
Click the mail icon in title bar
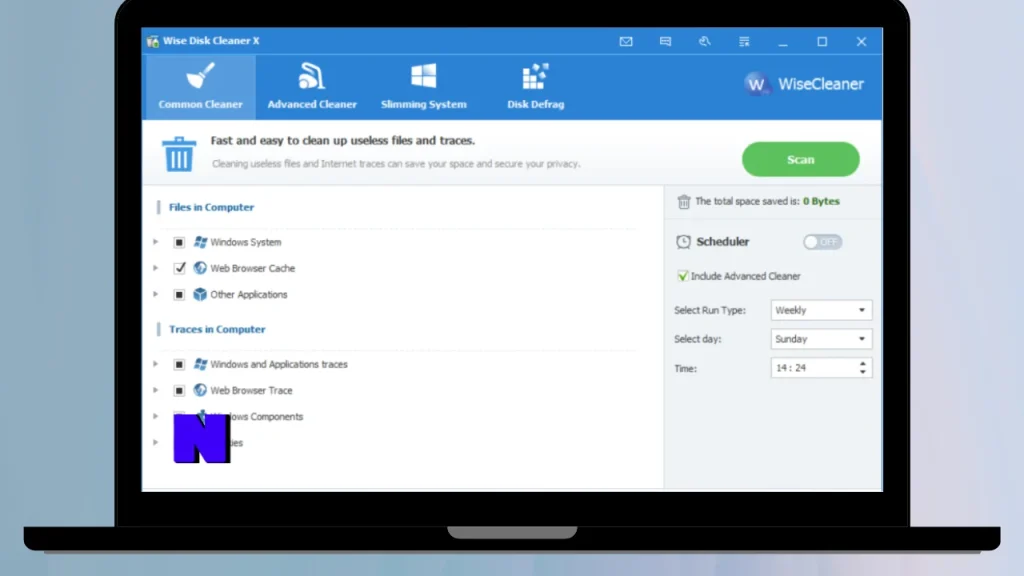point(626,41)
